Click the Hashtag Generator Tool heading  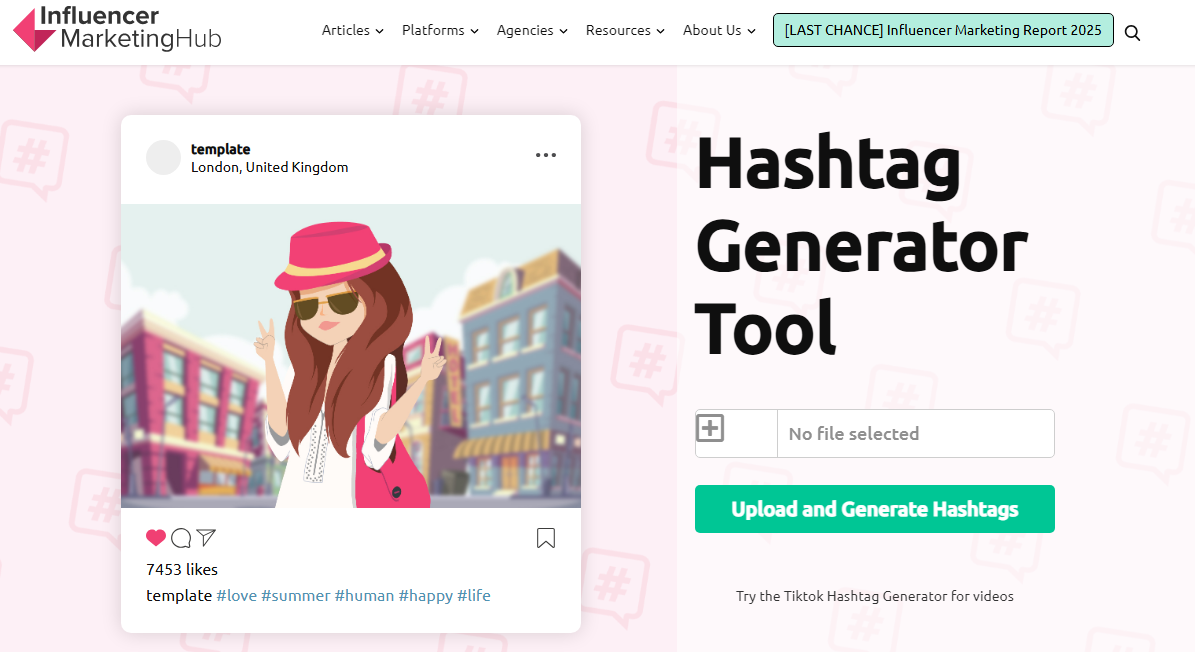click(861, 246)
